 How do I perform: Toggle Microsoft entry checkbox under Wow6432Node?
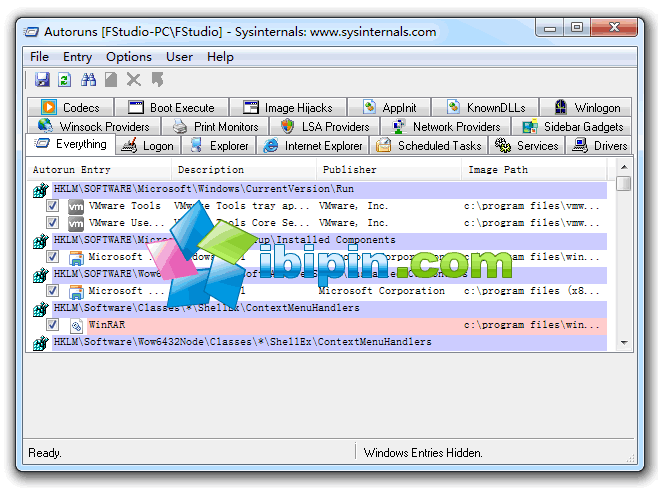[52, 290]
